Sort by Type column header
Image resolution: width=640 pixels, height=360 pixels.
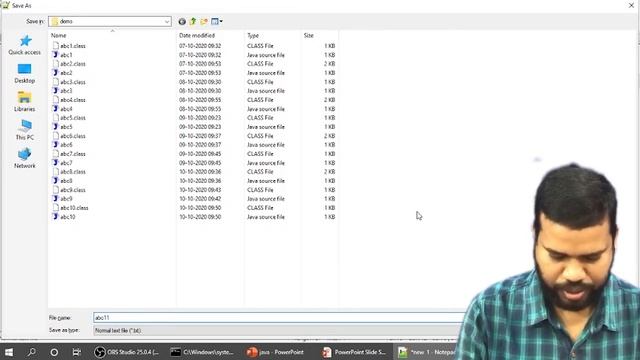(253, 36)
